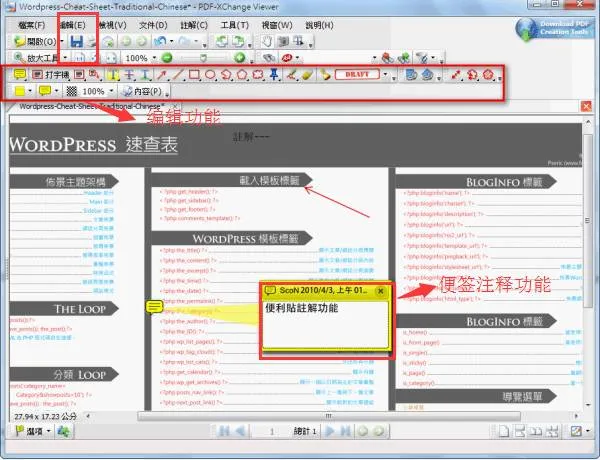Viewport: 600px width, 460px height.
Task: Select the Line drawing tool
Action: 177,74
